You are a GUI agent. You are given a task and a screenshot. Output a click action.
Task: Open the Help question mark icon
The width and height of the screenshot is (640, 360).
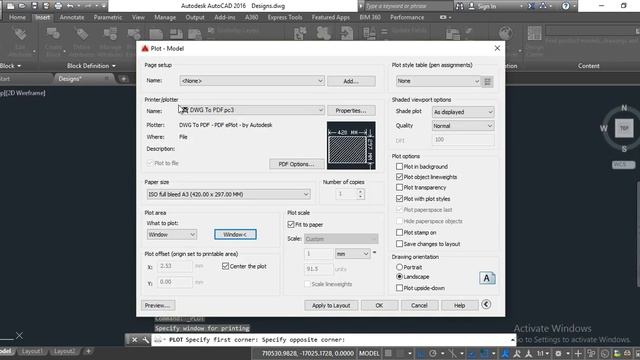coord(565,6)
